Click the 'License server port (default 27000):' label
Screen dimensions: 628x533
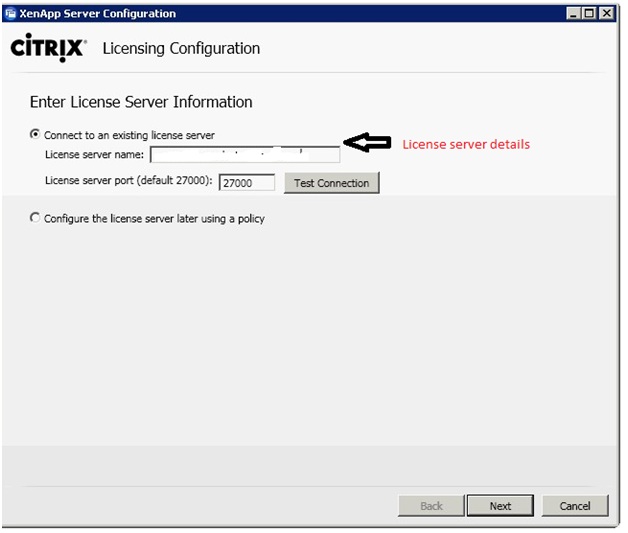tap(129, 181)
